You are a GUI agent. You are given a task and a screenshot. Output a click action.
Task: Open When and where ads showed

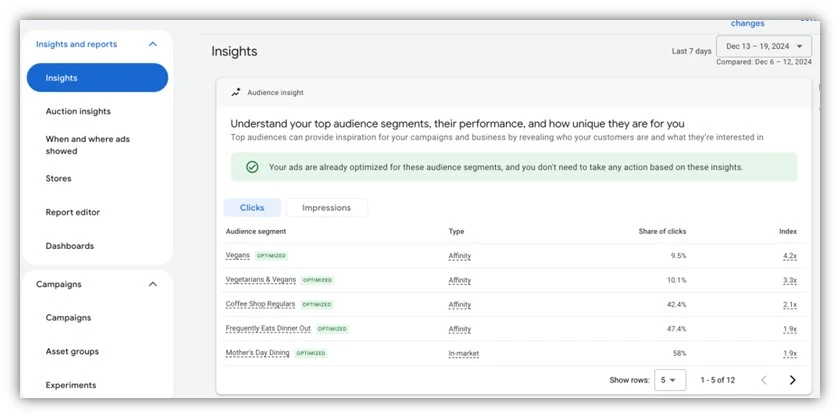point(88,145)
